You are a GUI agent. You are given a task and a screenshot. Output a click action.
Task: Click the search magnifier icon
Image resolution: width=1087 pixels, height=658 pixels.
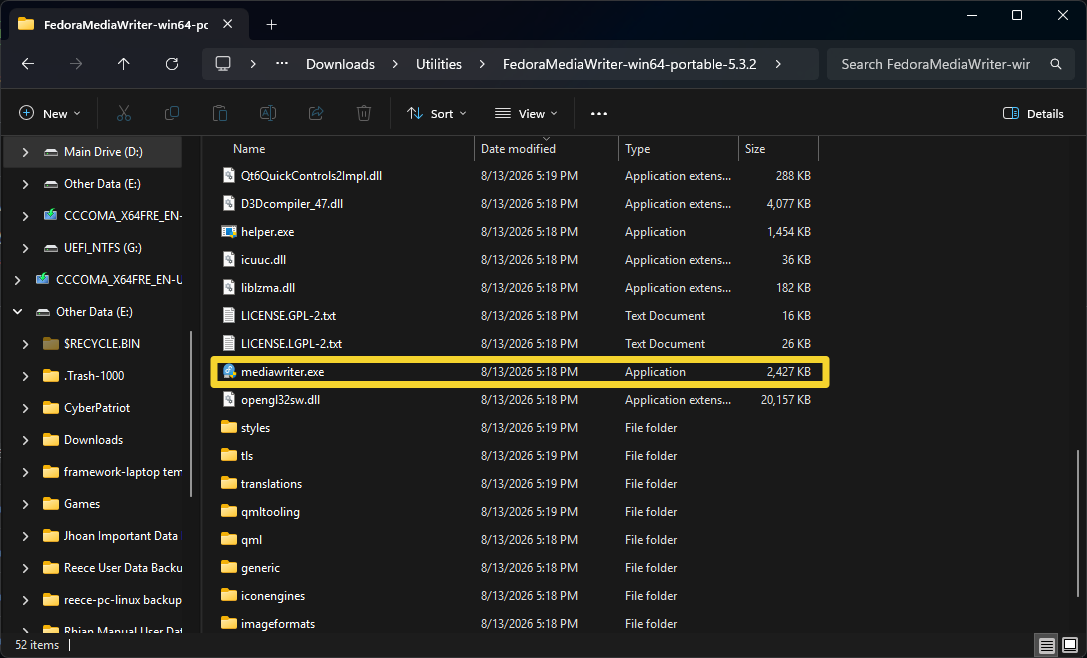coord(1056,64)
